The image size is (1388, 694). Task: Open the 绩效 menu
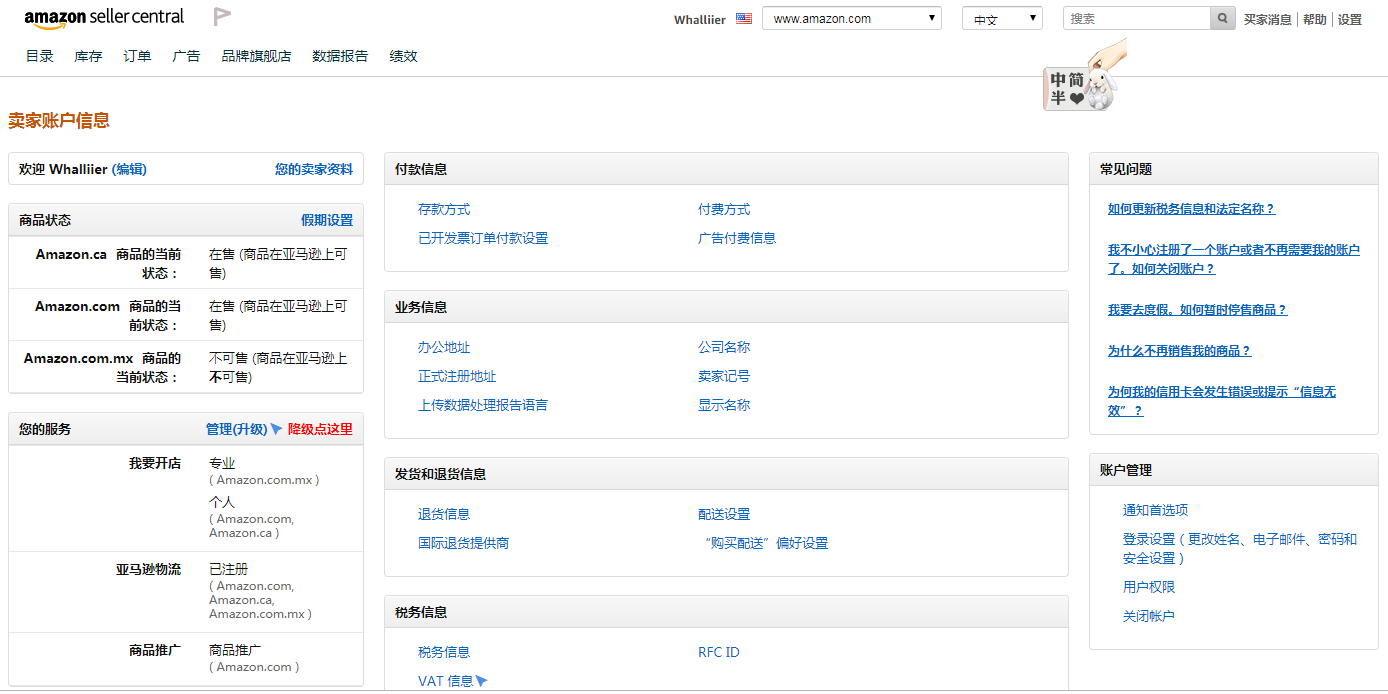click(x=403, y=56)
